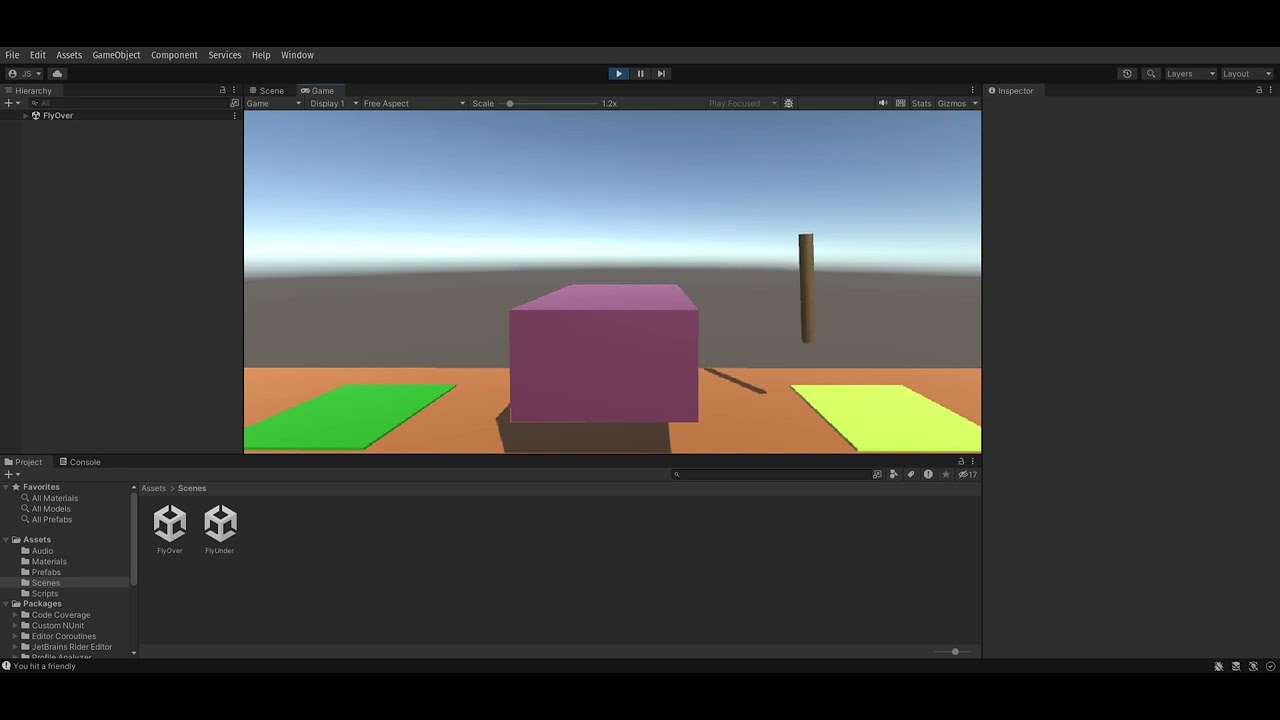1280x720 pixels.
Task: Open FlyOver scene row options menu
Action: [235, 115]
